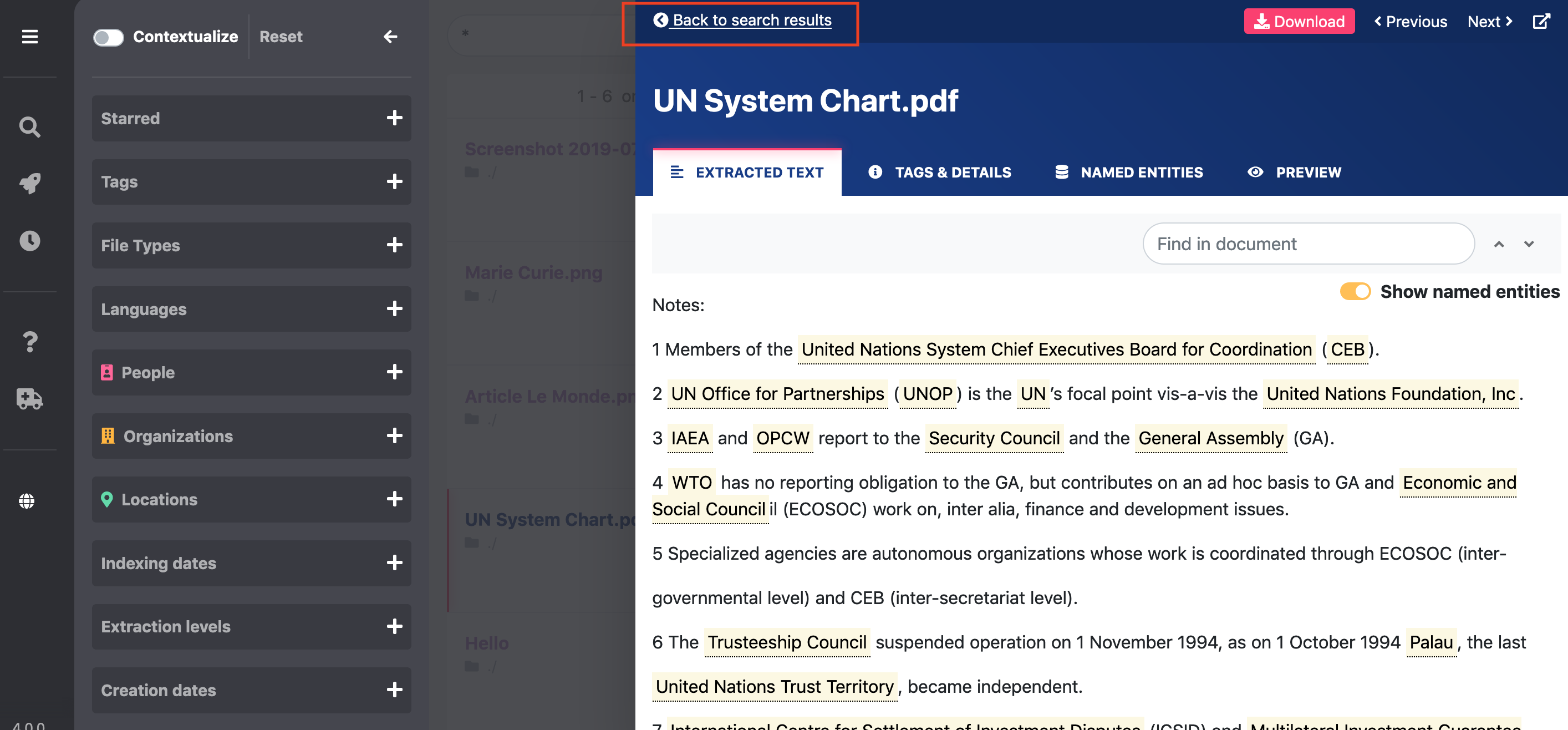Viewport: 1568px width, 730px height.
Task: Click the back arrow to hide filters
Action: [x=390, y=37]
